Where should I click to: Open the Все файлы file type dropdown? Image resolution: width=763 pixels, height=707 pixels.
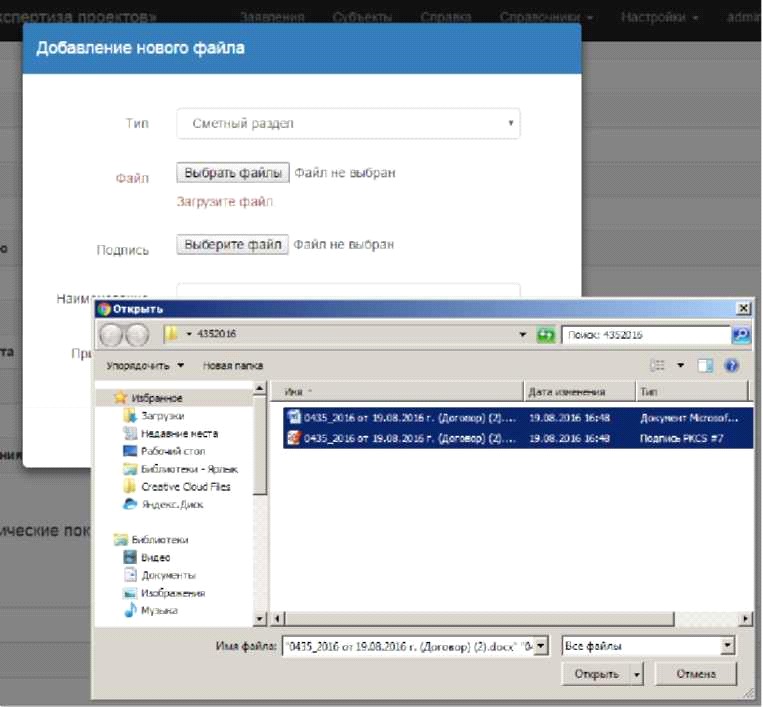coord(648,646)
